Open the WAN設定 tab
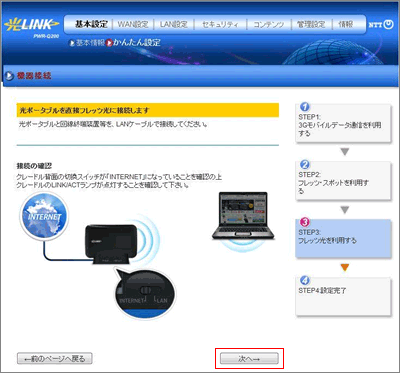Image resolution: width=400 pixels, height=373 pixels. click(133, 24)
